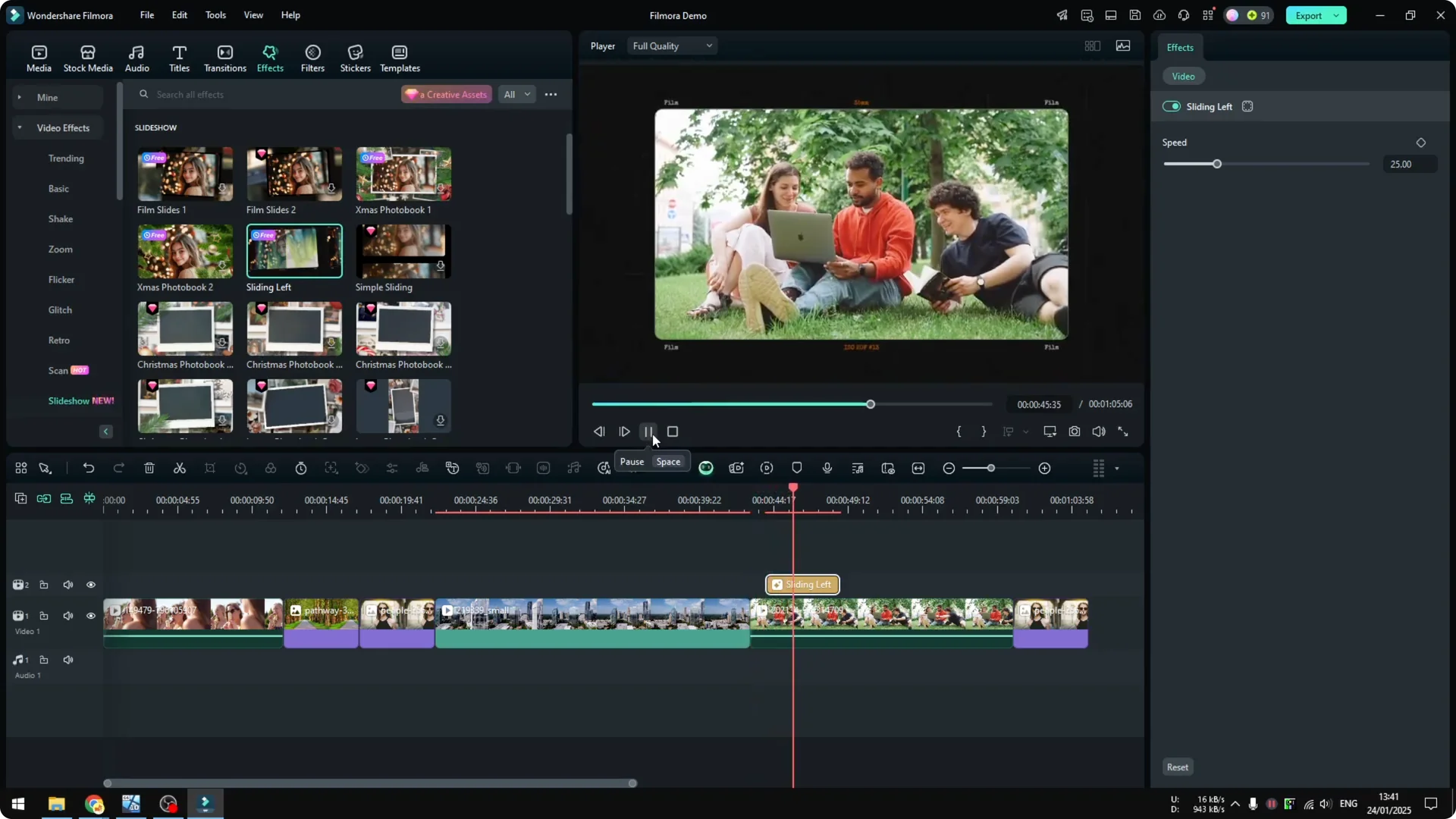Split clip with the scissors icon
Image resolution: width=1456 pixels, height=819 pixels.
click(x=180, y=469)
